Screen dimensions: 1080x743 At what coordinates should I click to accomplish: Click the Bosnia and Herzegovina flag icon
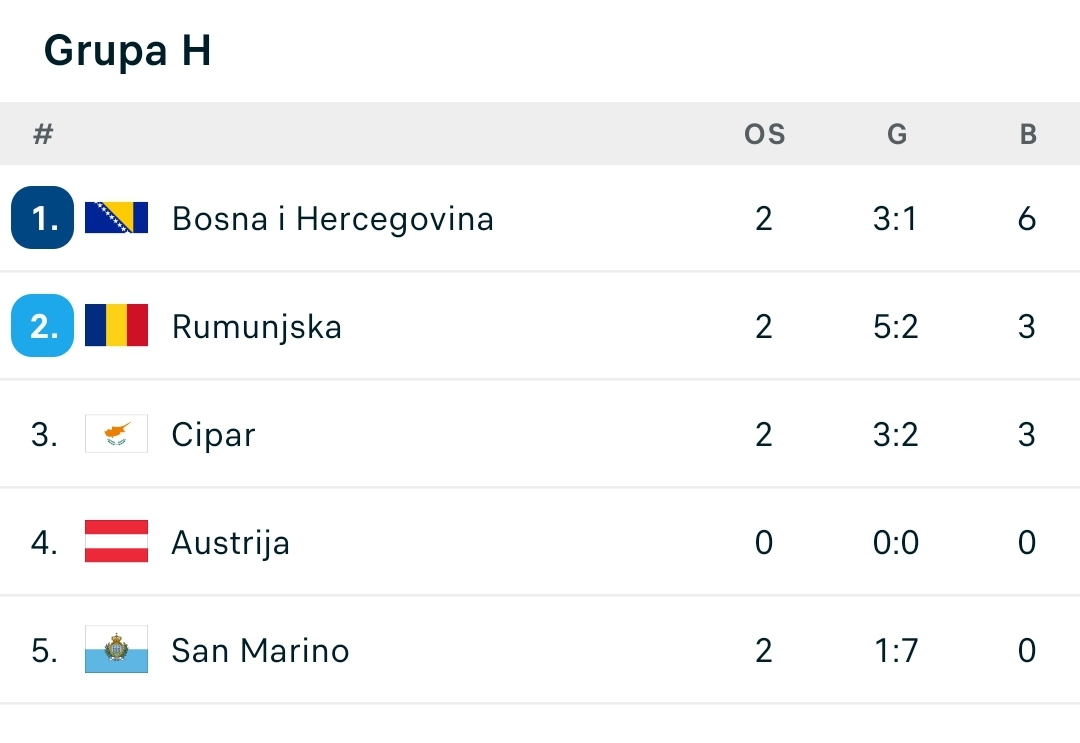coord(116,218)
